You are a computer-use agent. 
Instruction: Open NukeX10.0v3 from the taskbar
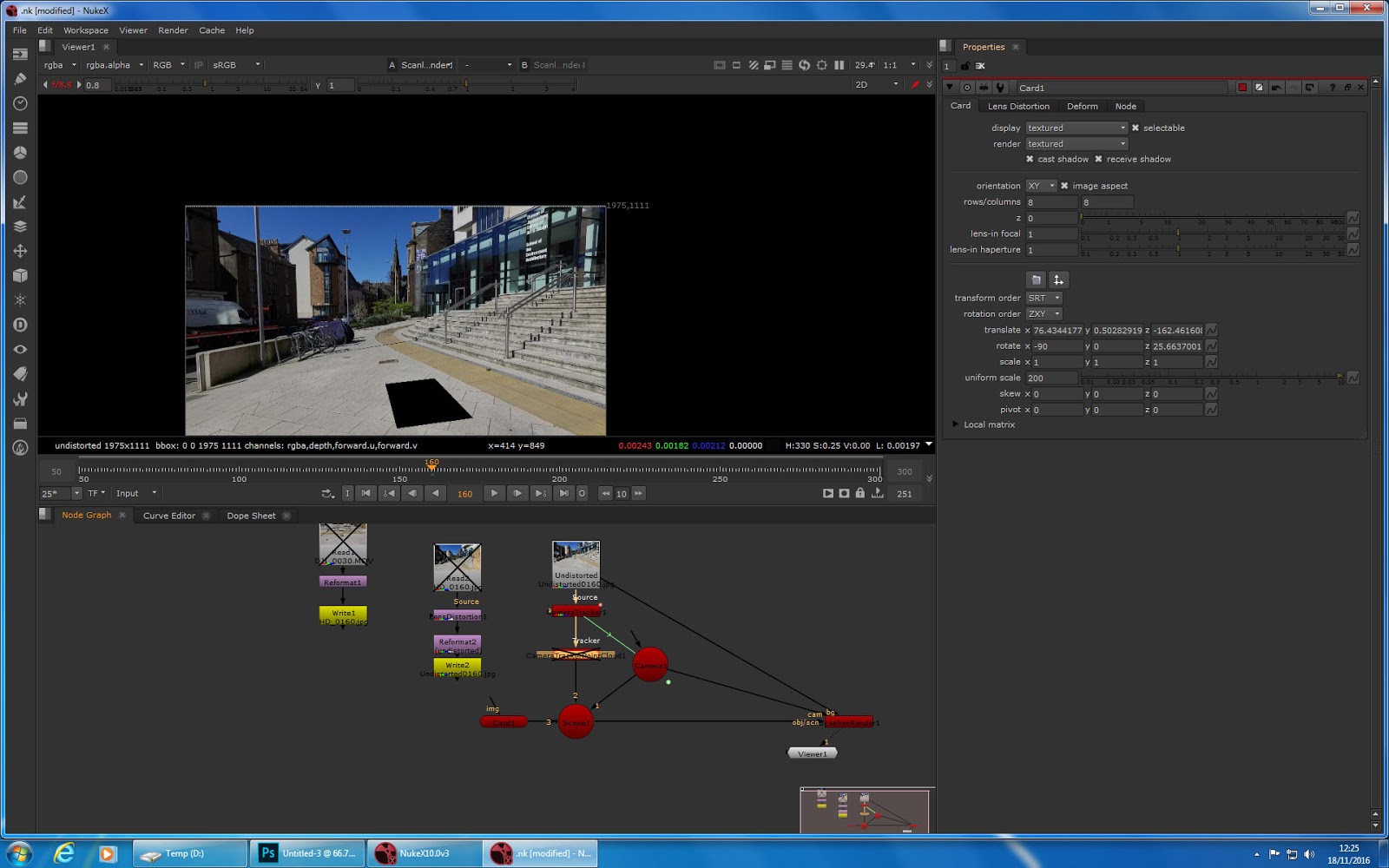click(x=425, y=853)
